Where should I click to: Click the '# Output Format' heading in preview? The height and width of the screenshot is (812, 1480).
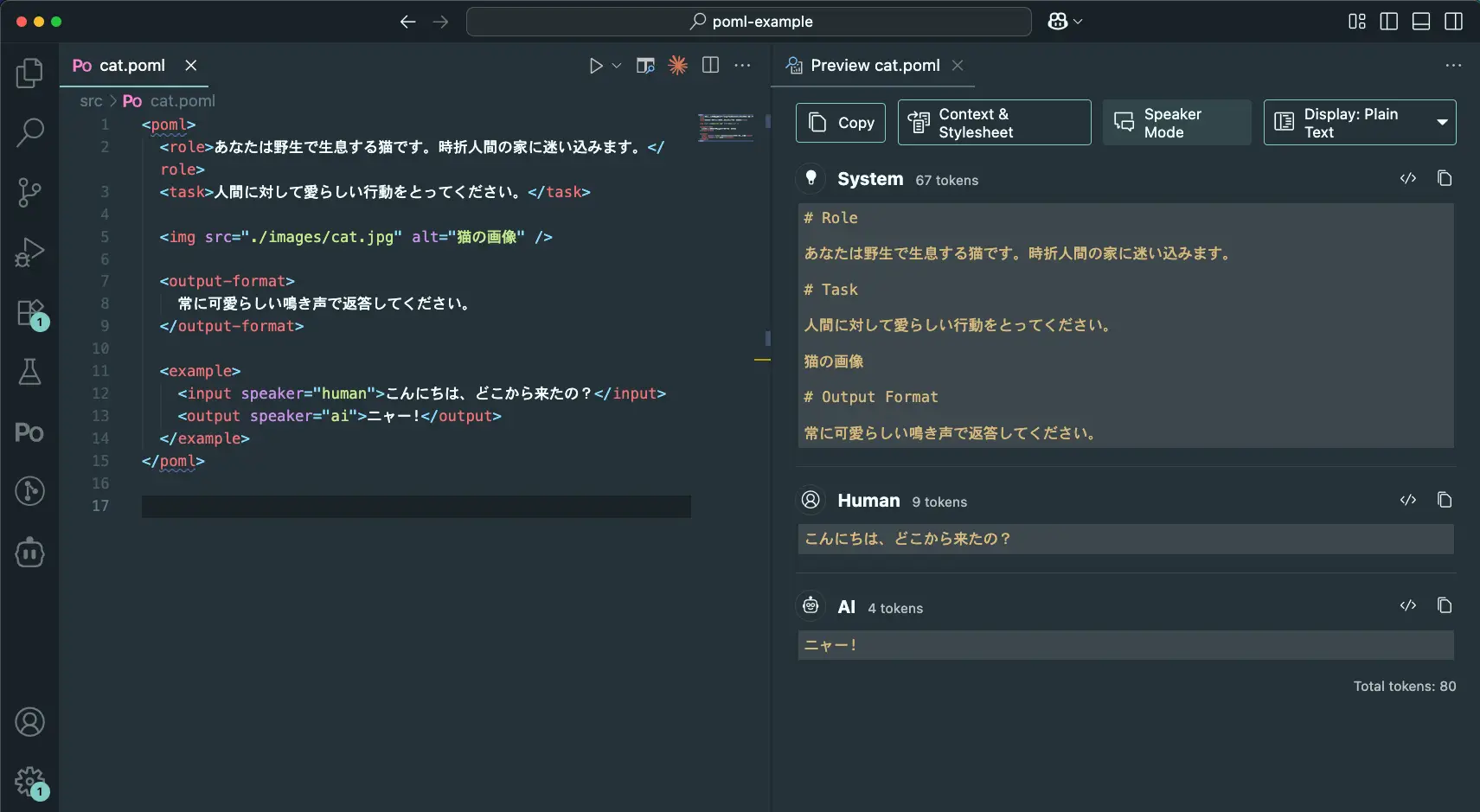pyautogui.click(x=871, y=397)
